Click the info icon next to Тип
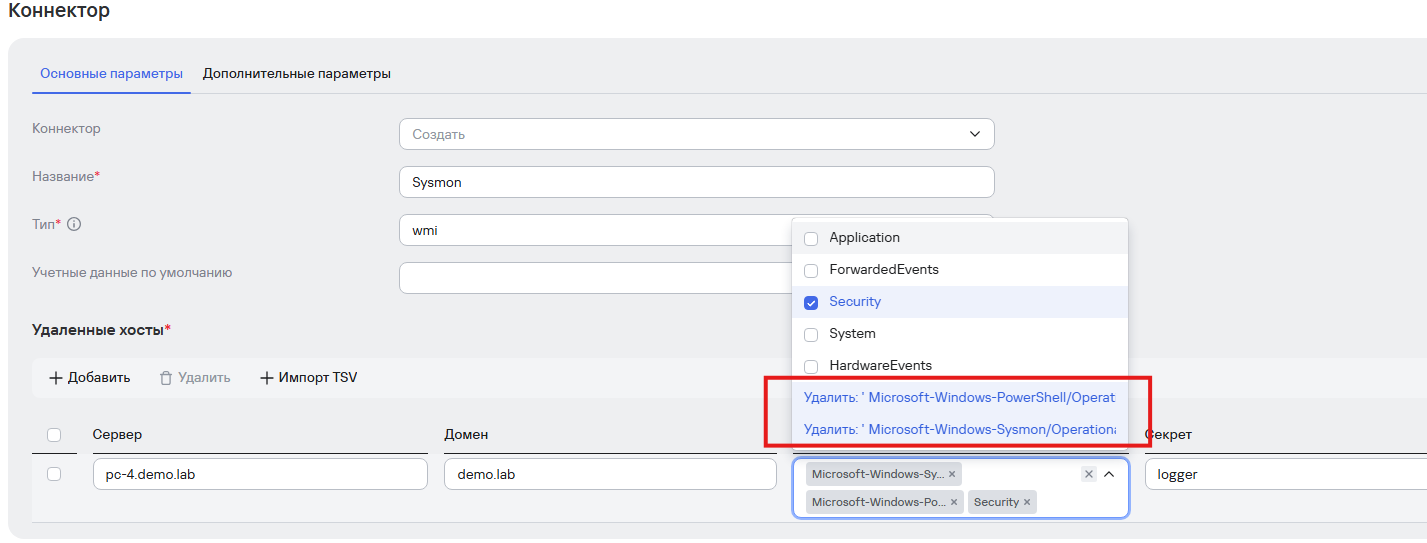Viewport: 1427px width, 543px height. click(74, 224)
